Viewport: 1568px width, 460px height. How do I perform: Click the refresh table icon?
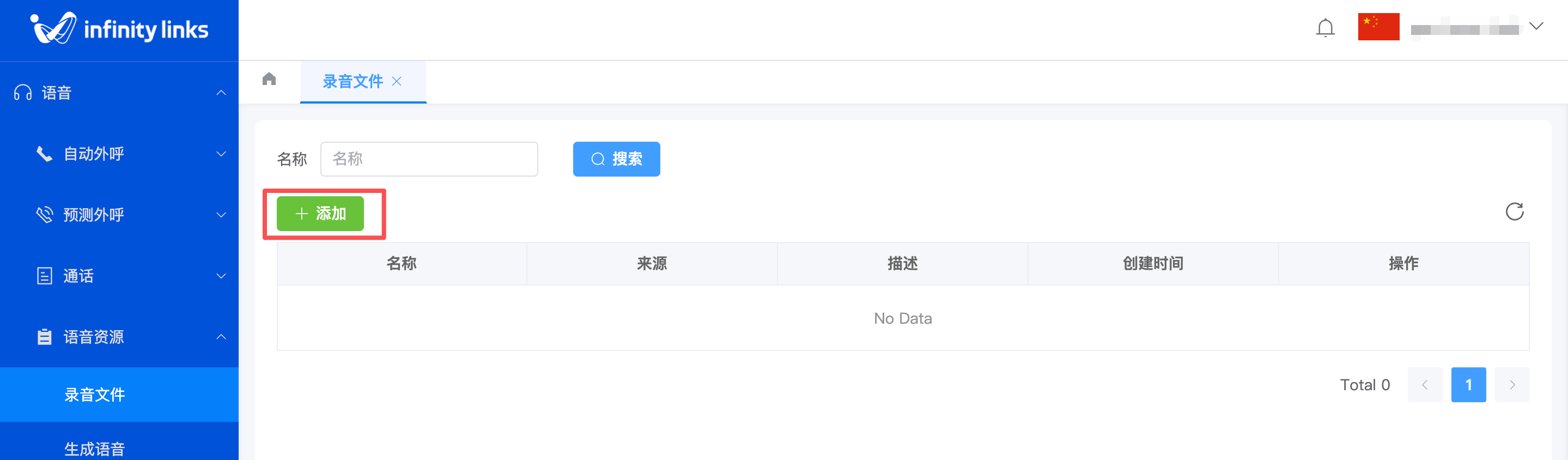pos(1514,211)
